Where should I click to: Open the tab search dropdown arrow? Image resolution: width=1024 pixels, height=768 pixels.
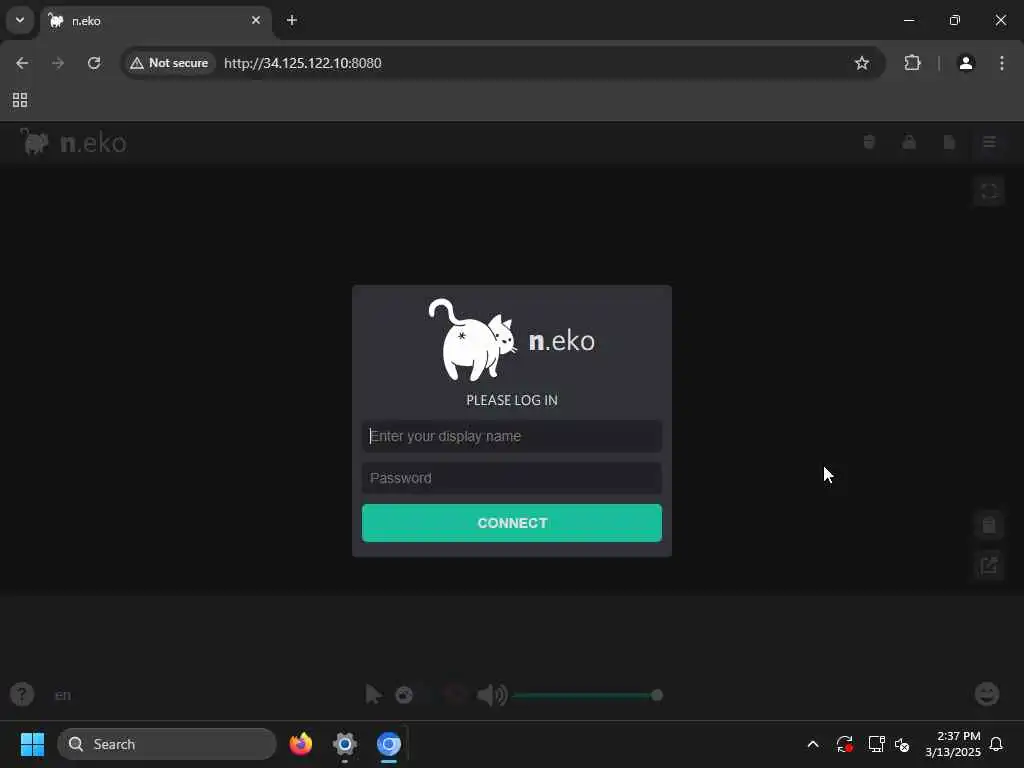click(20, 20)
